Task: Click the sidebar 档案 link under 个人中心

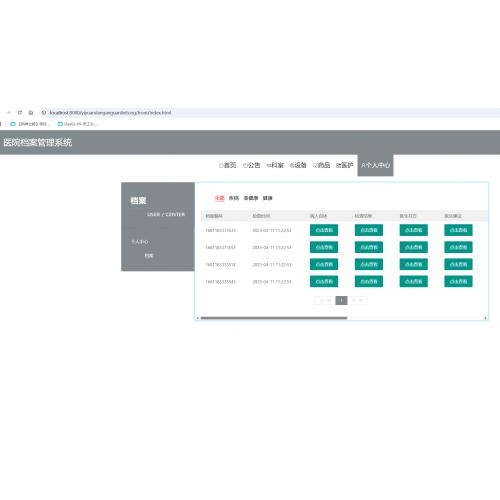Action: 149,256
